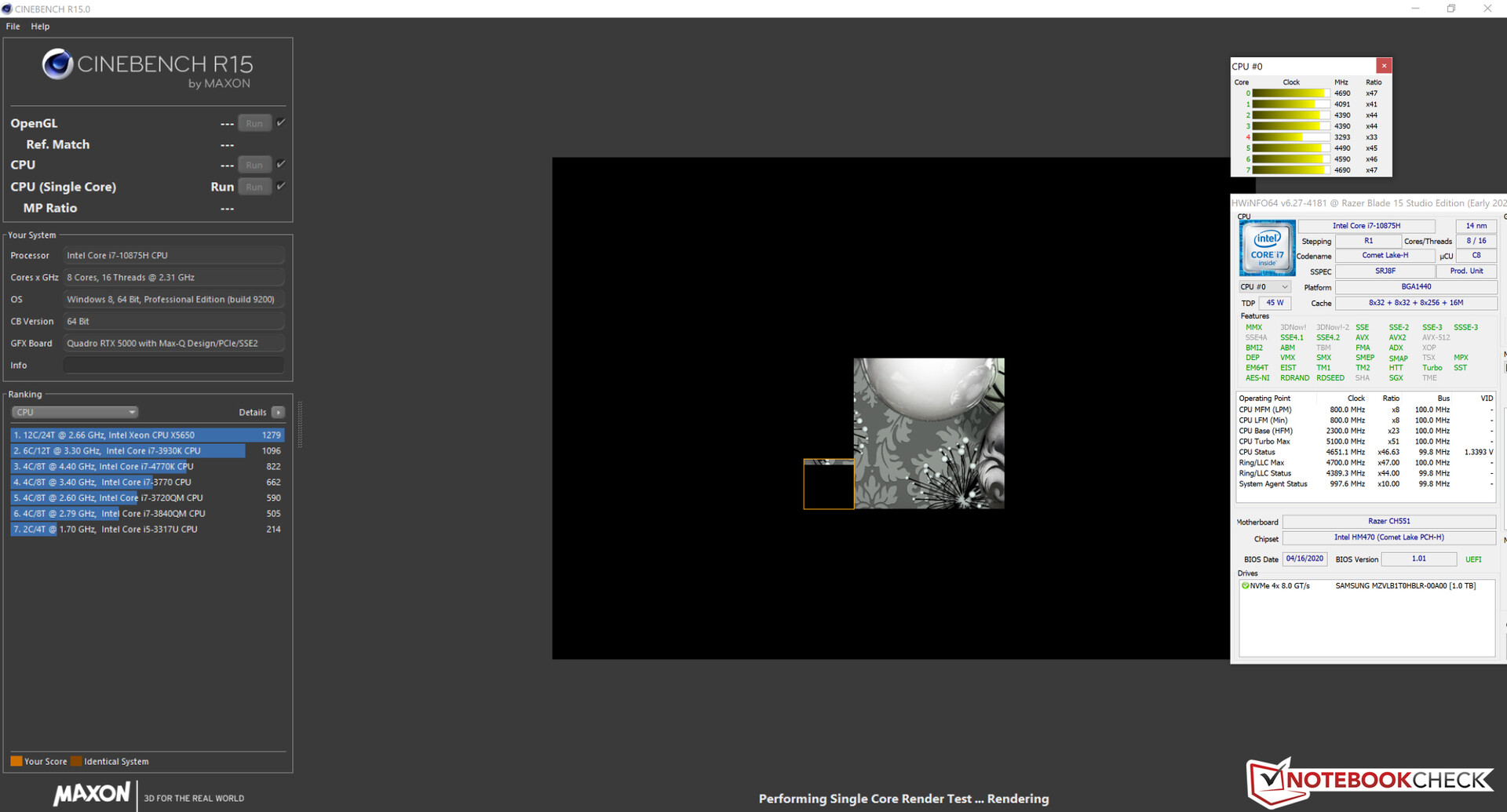Click the 45 W TDP field in HWiNFO
The height and width of the screenshot is (812, 1507).
(1275, 303)
